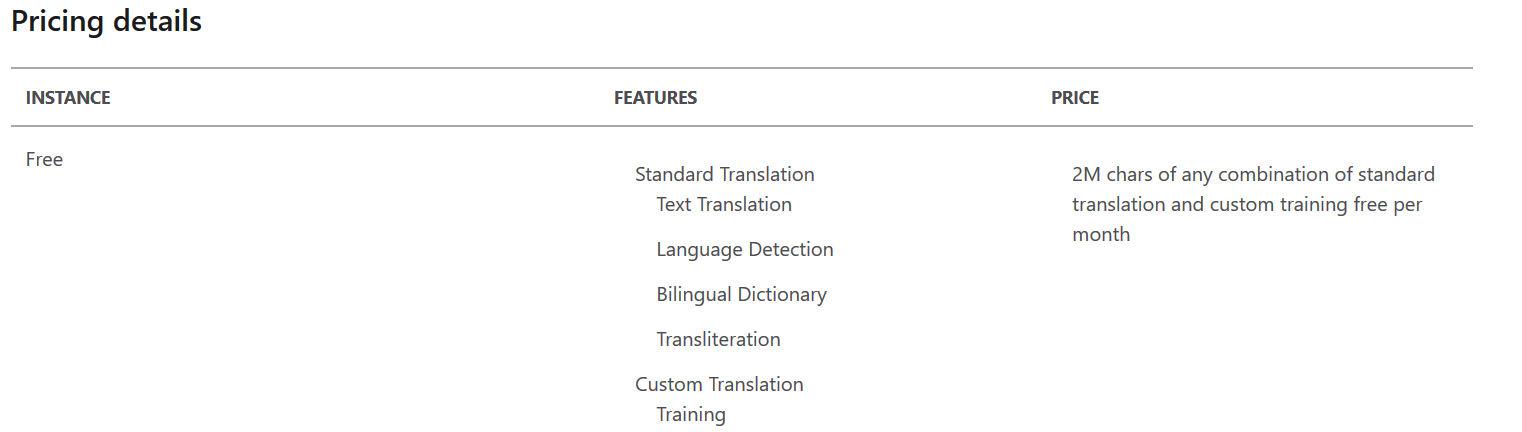Click the word "month" in the price cell
Viewport: 1522px width, 432px height.
tap(1101, 235)
